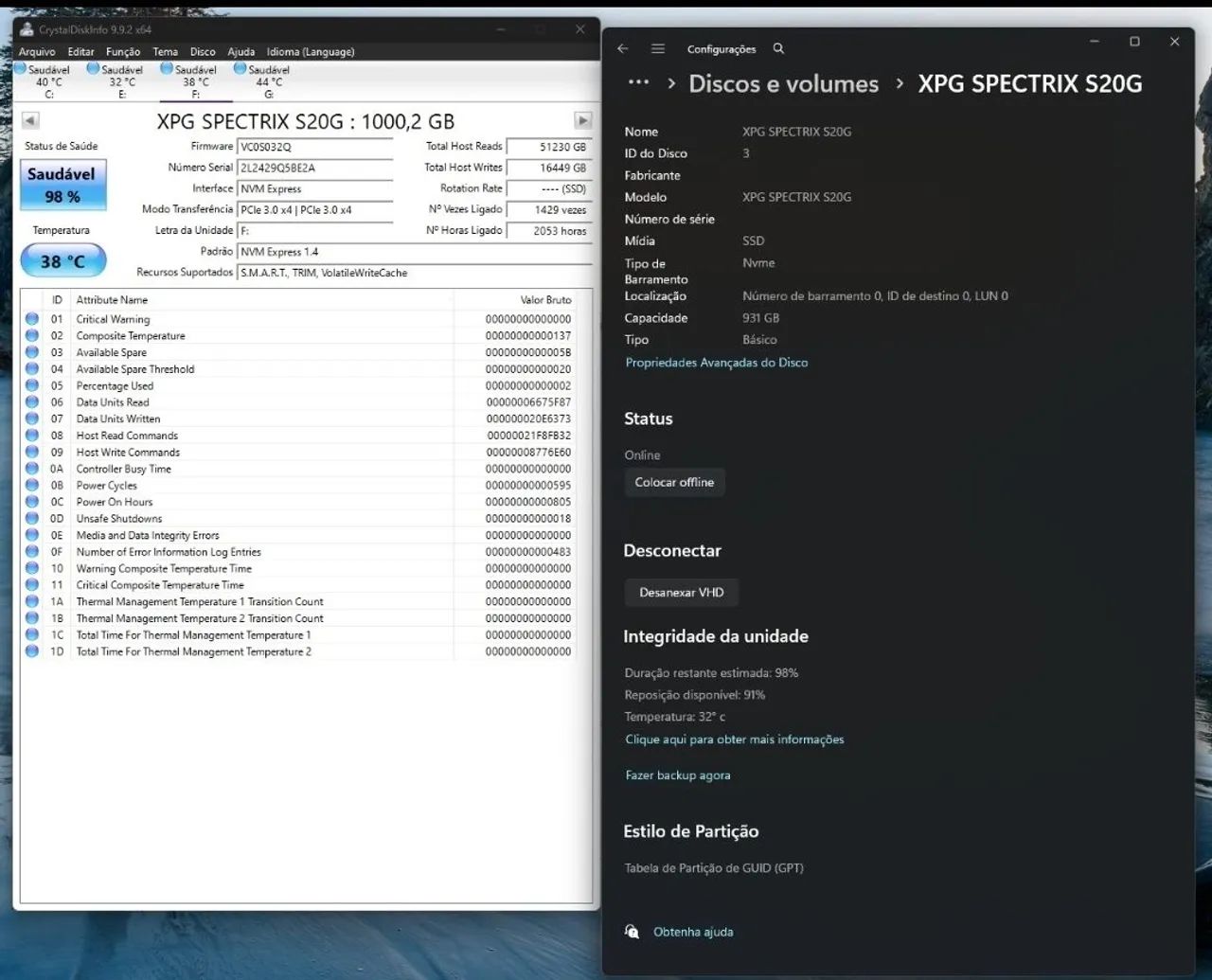Click the Interface field NVM Express
Viewport: 1212px width, 980px height.
pyautogui.click(x=314, y=188)
